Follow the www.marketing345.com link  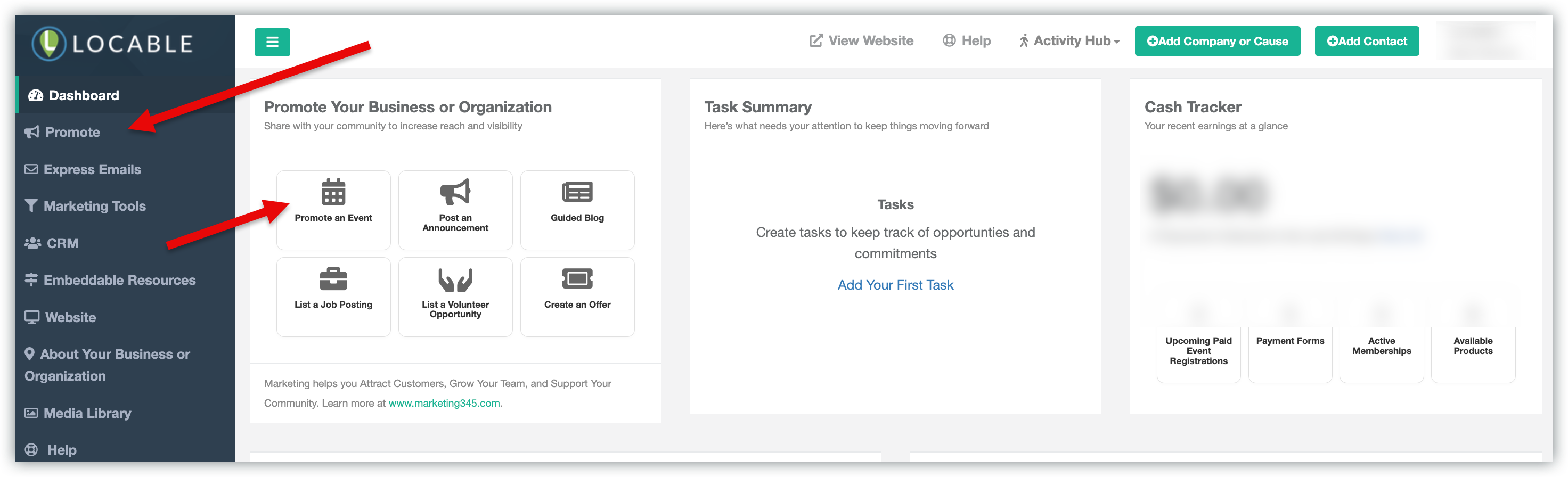tap(444, 403)
